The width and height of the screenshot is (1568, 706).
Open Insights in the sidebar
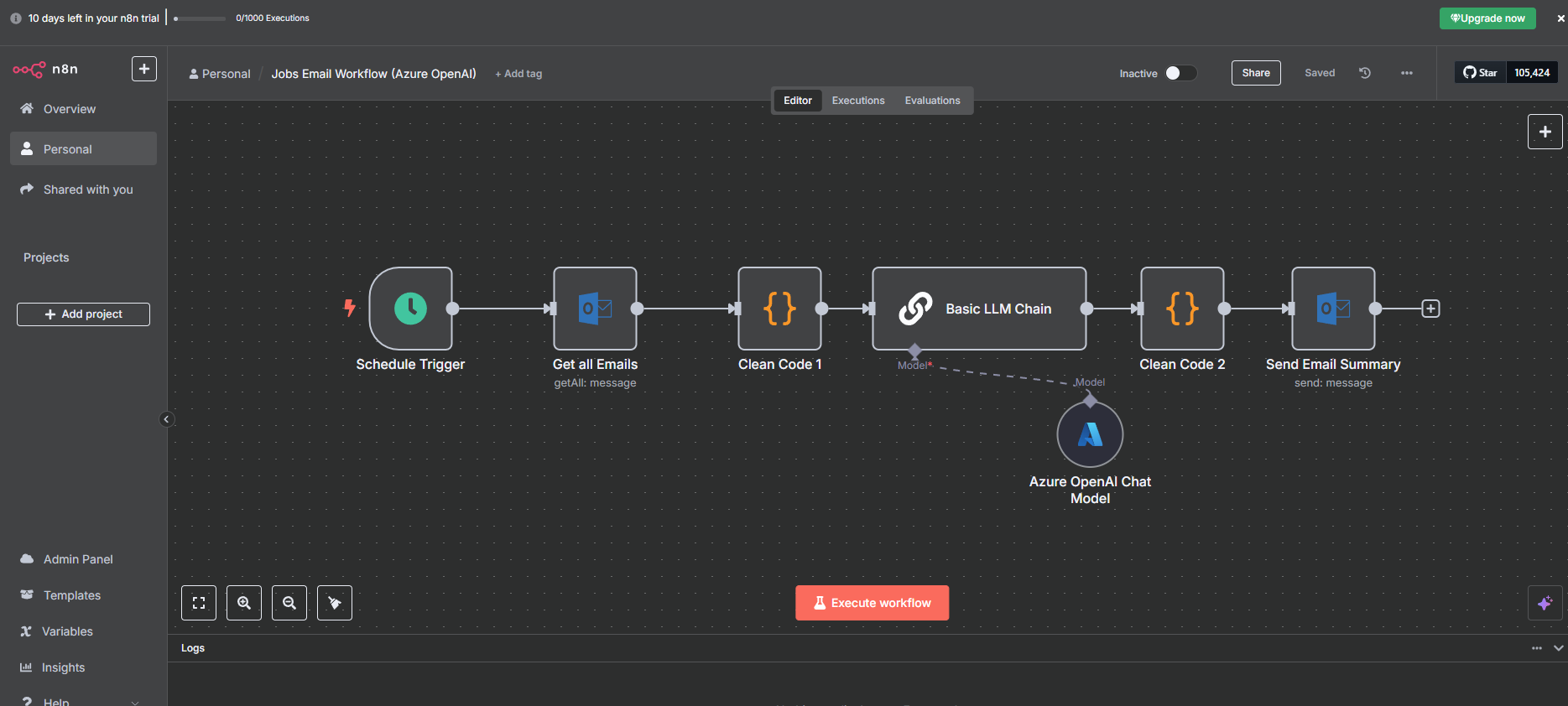point(83,667)
